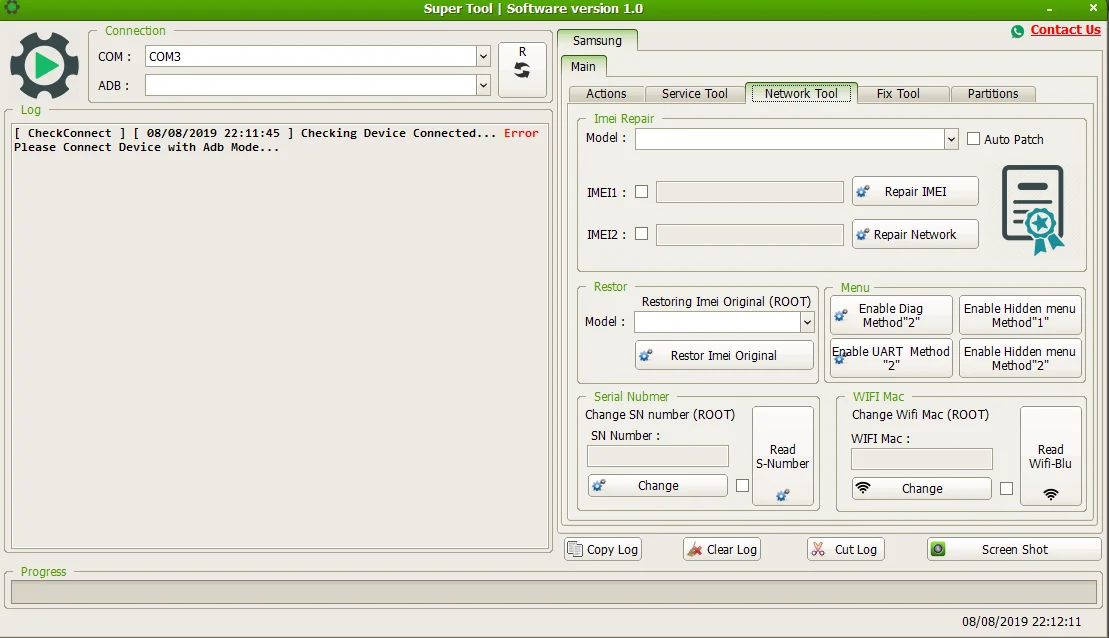Click the Repair IMEI button label
The image size is (1109, 638).
[915, 191]
